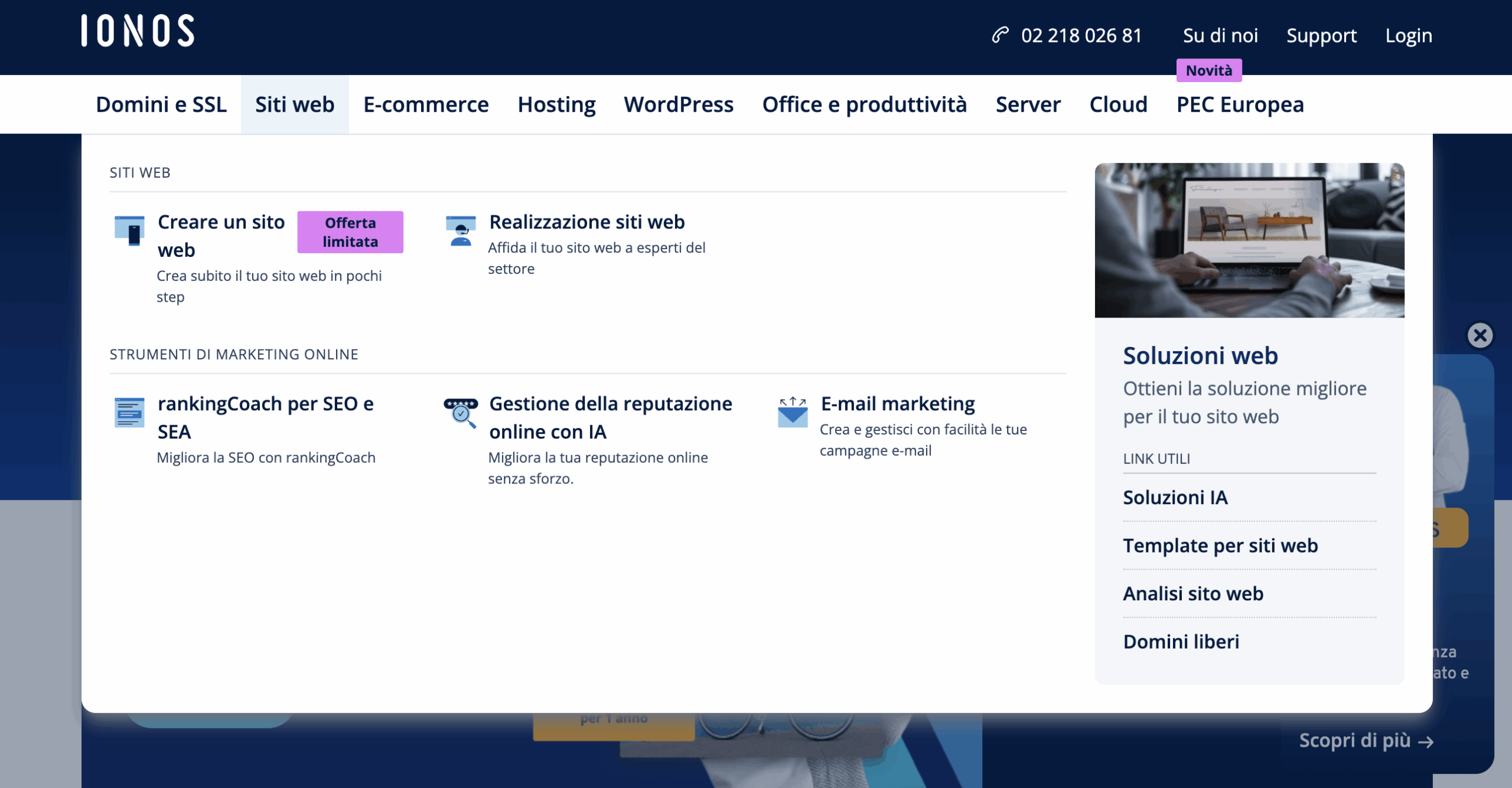Click the Creare un sito web icon
The image size is (1512, 788).
pos(129,230)
